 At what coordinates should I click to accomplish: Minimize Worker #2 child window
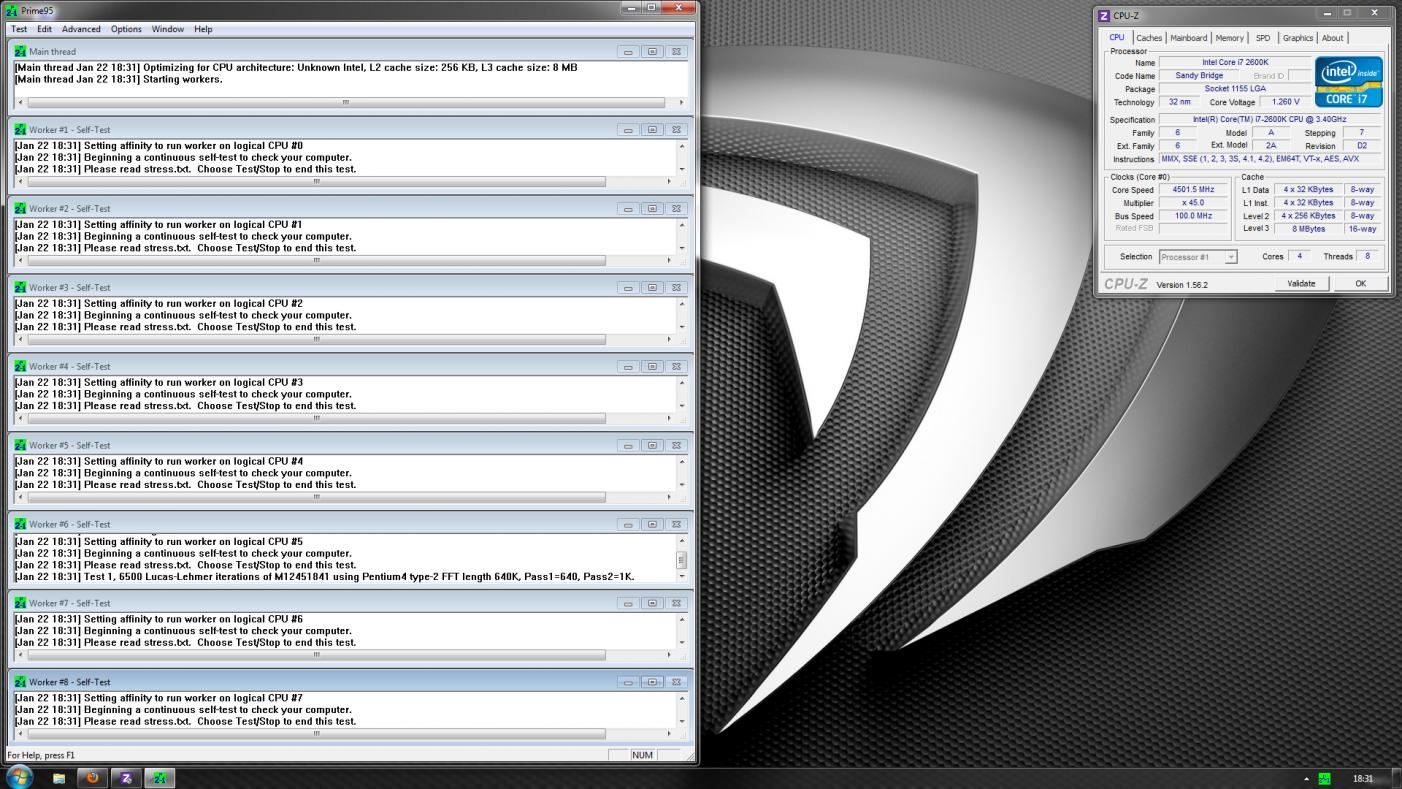click(628, 209)
